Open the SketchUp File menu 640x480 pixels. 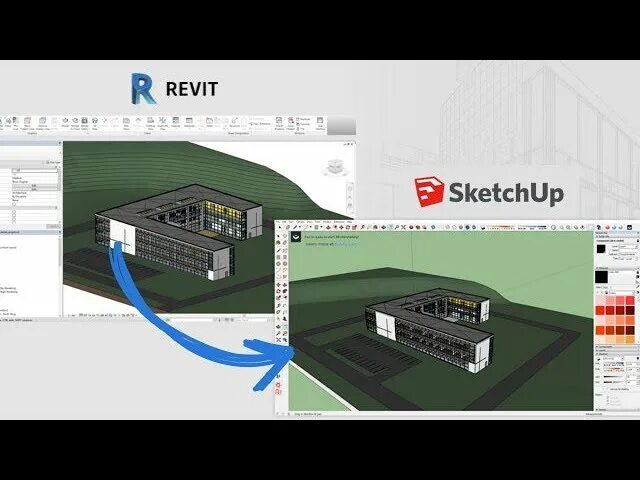coord(278,222)
